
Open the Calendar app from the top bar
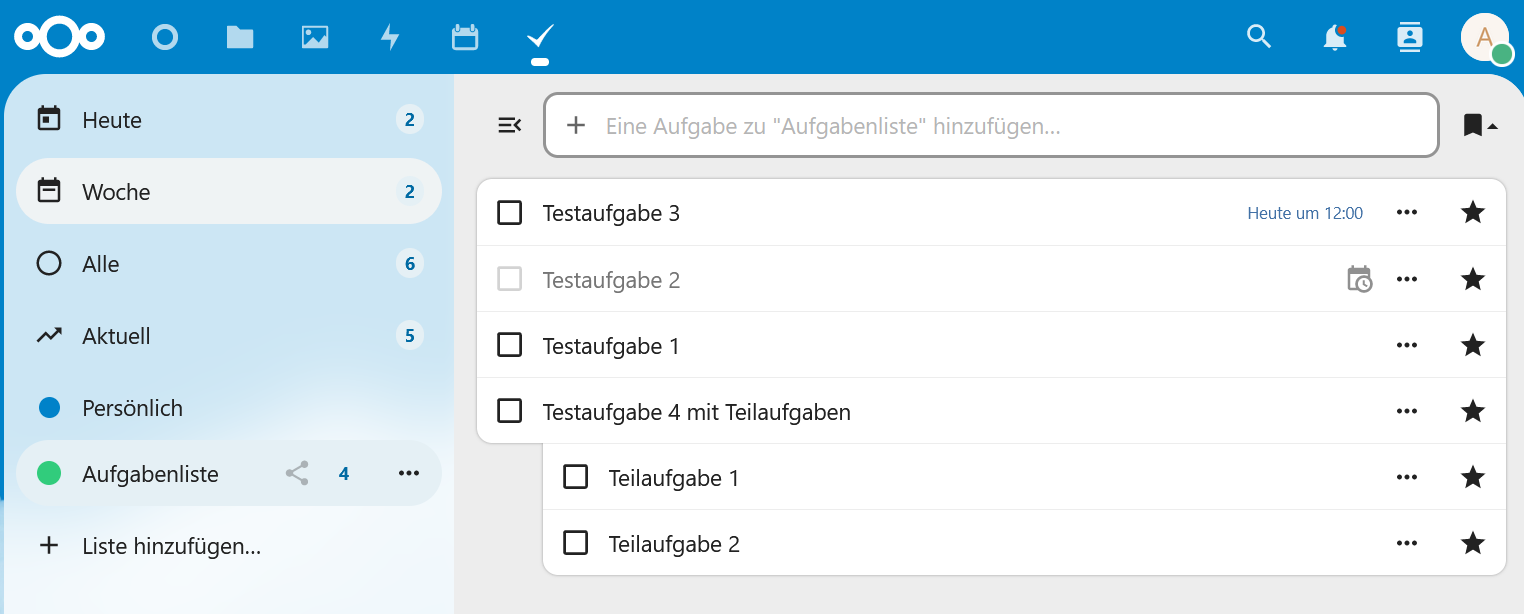tap(464, 36)
